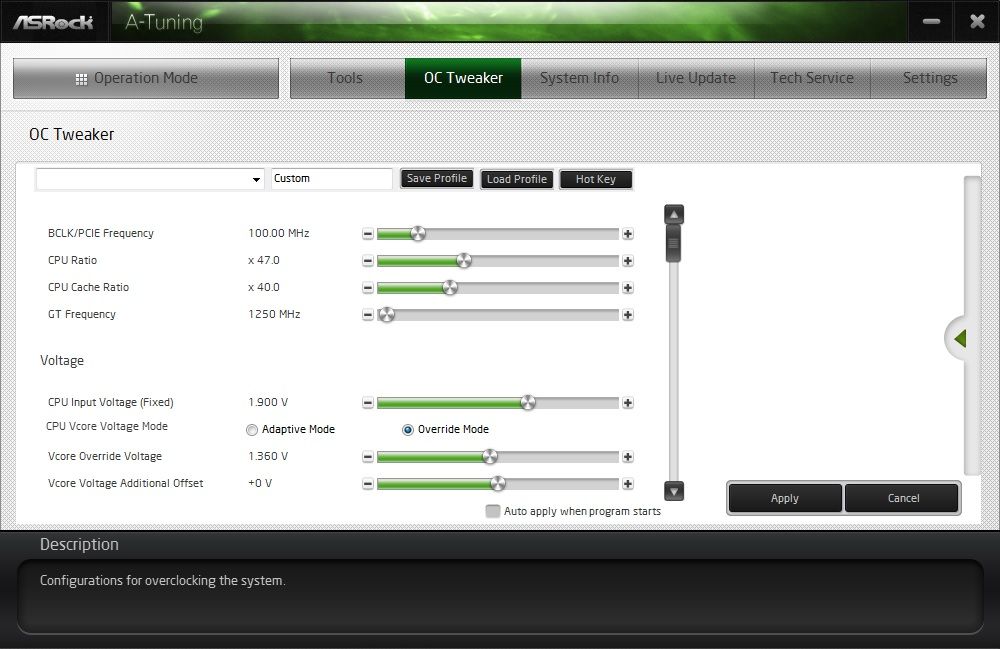
Task: Increase CPU Cache Ratio with plus icon
Action: pos(628,288)
